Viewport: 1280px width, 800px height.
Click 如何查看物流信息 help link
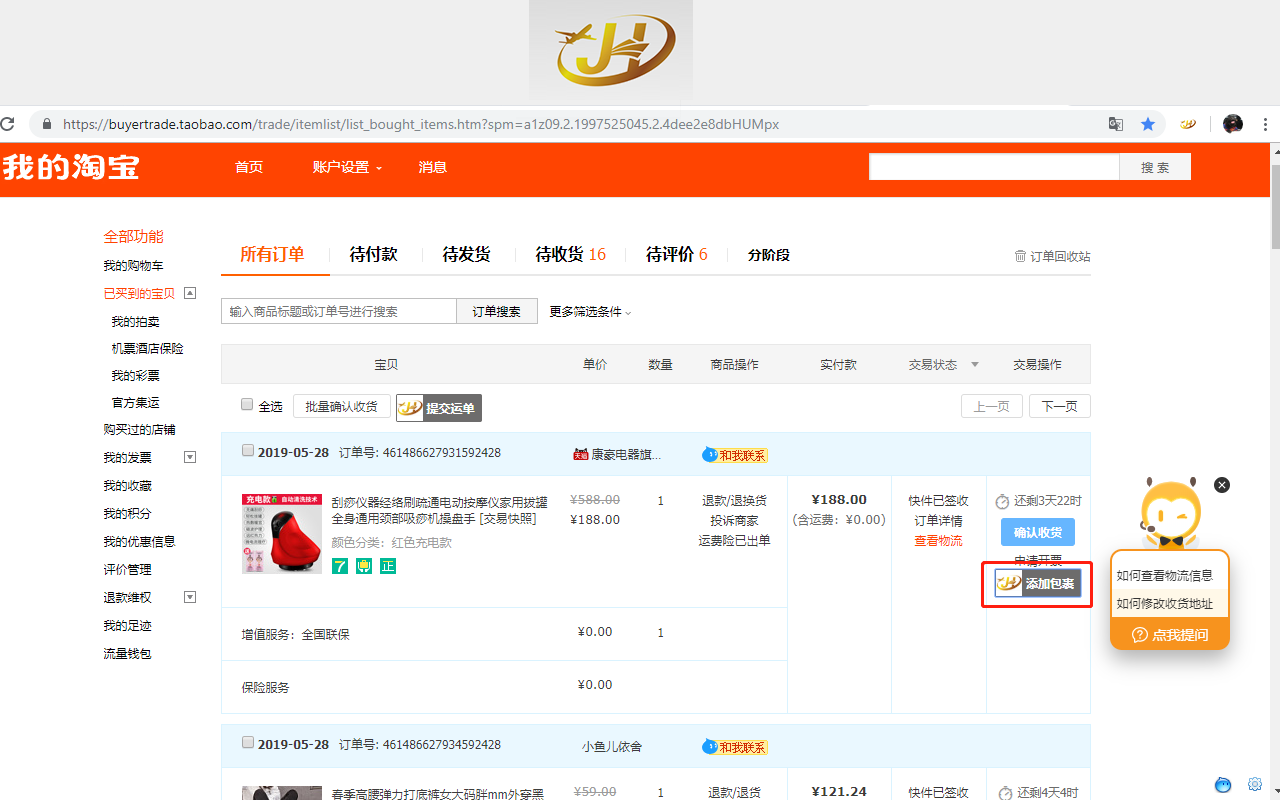(x=1165, y=576)
